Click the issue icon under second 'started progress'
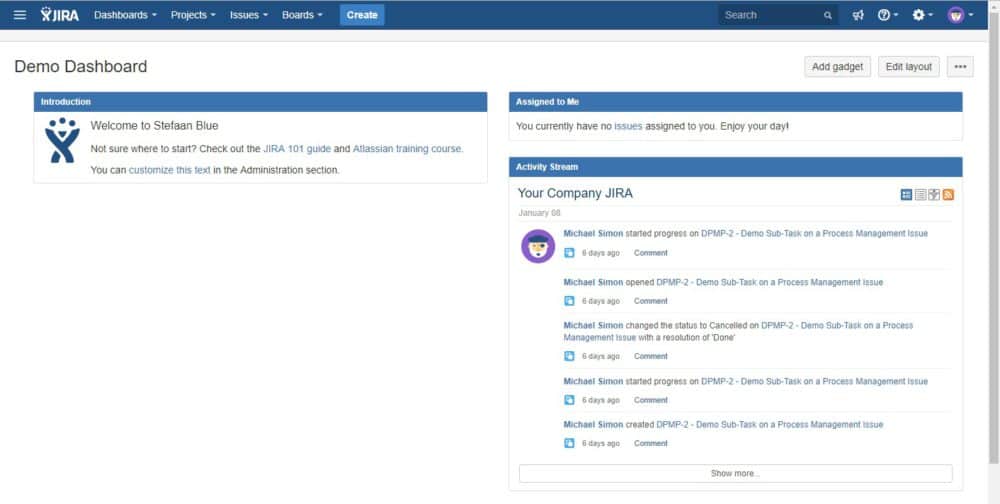Screen dimensions: 1000x504 [569, 400]
